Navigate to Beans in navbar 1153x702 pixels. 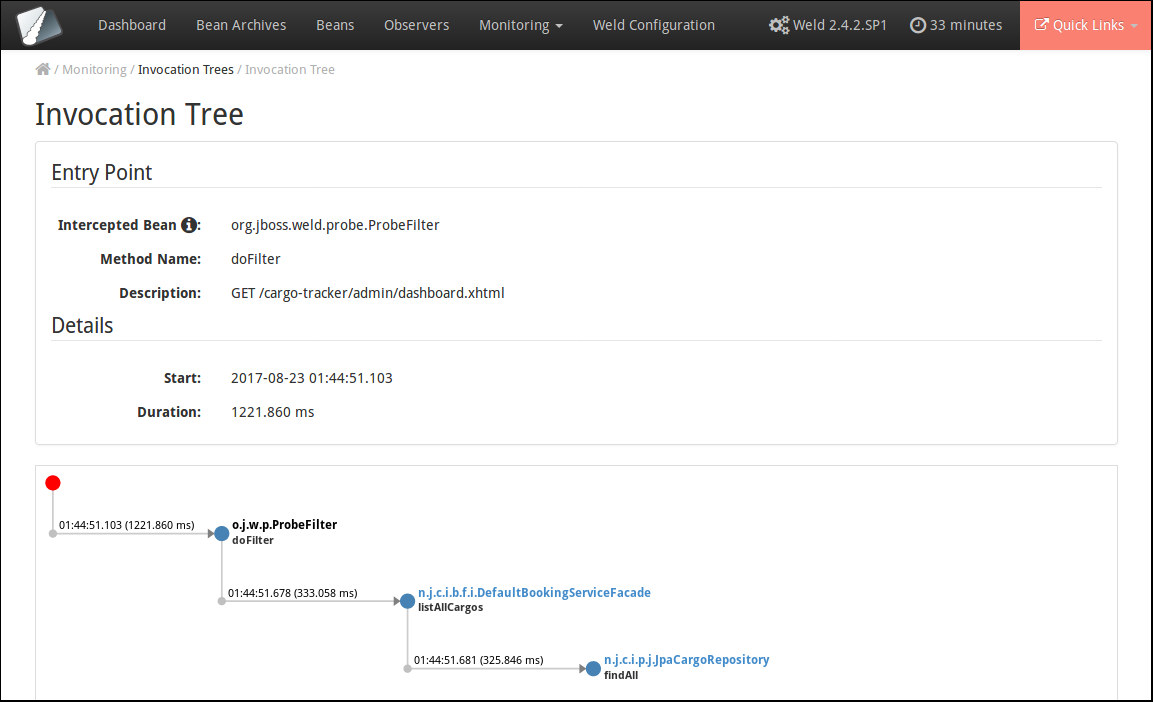(335, 25)
